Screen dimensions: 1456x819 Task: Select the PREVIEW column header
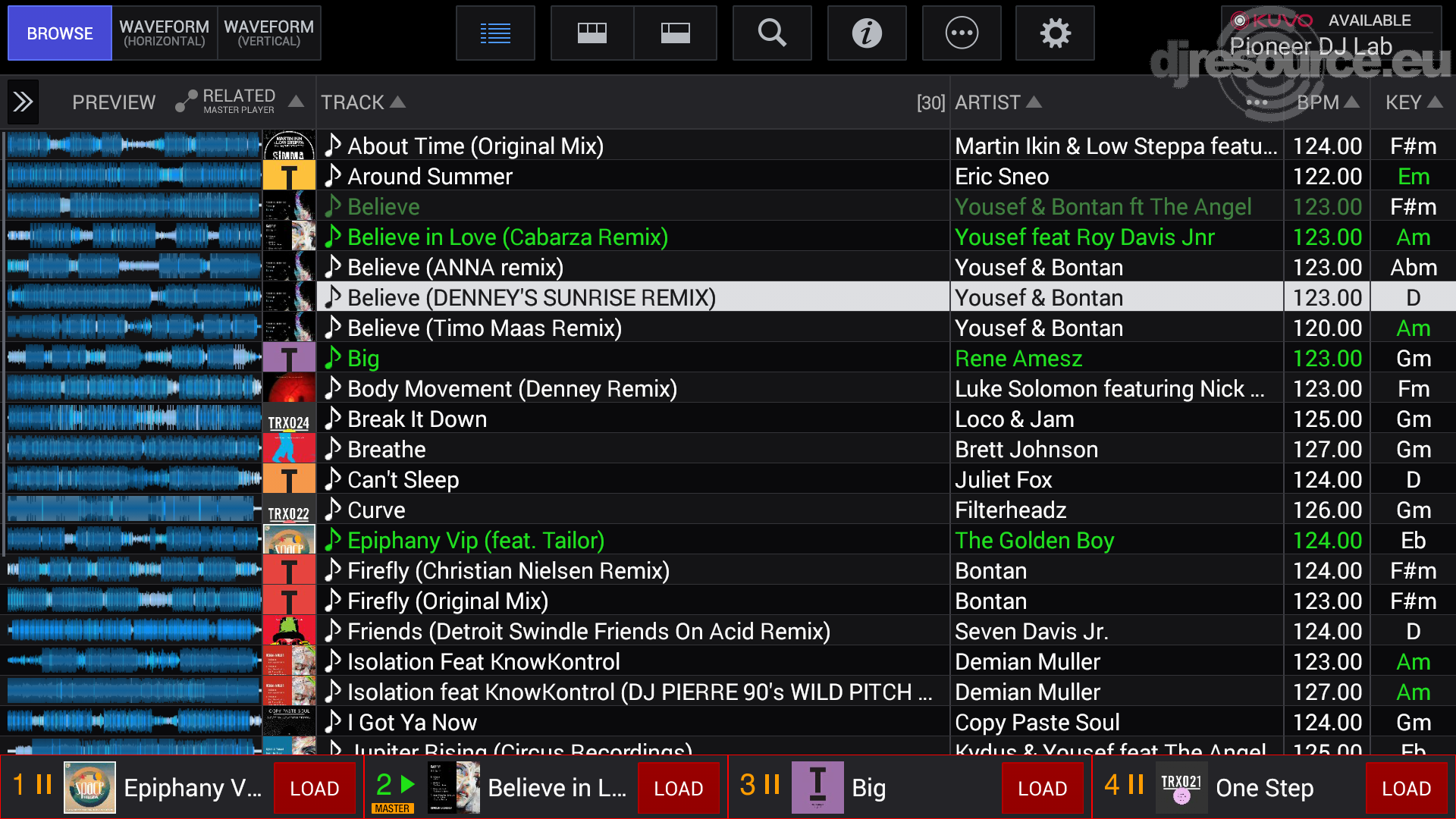coord(114,102)
